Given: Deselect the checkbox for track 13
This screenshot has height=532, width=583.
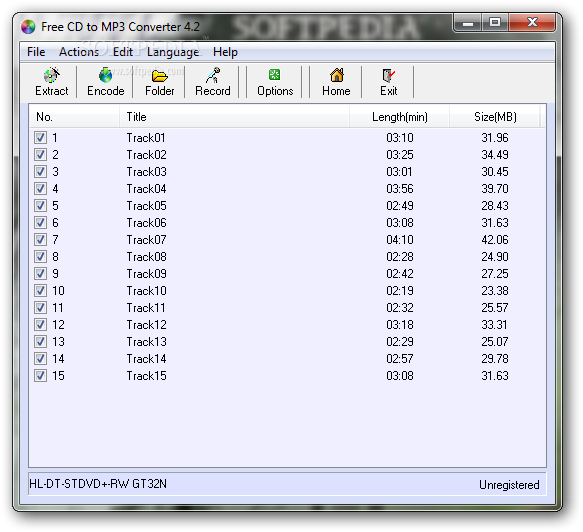Looking at the screenshot, I should tap(40, 342).
